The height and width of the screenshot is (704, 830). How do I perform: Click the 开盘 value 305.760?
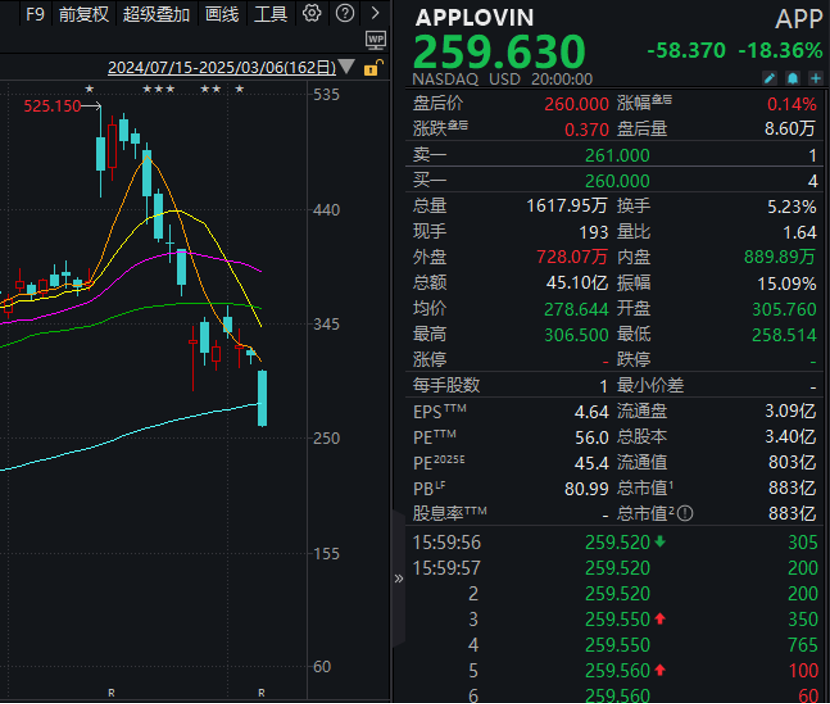tap(784, 309)
